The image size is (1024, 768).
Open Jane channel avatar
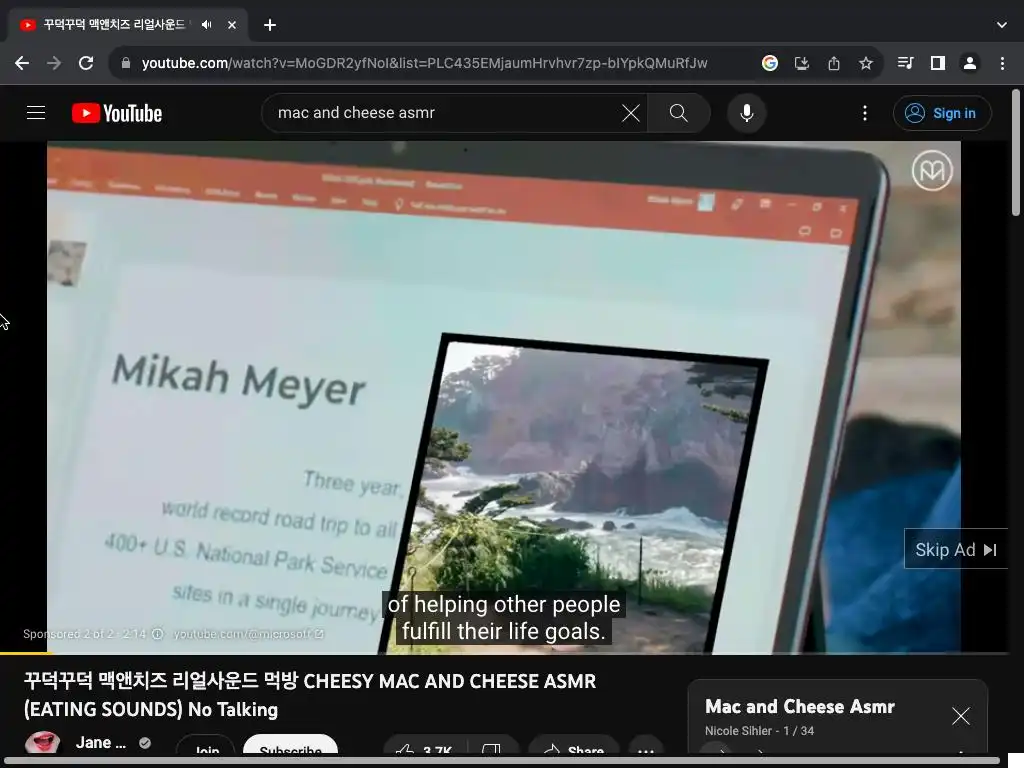click(x=42, y=743)
